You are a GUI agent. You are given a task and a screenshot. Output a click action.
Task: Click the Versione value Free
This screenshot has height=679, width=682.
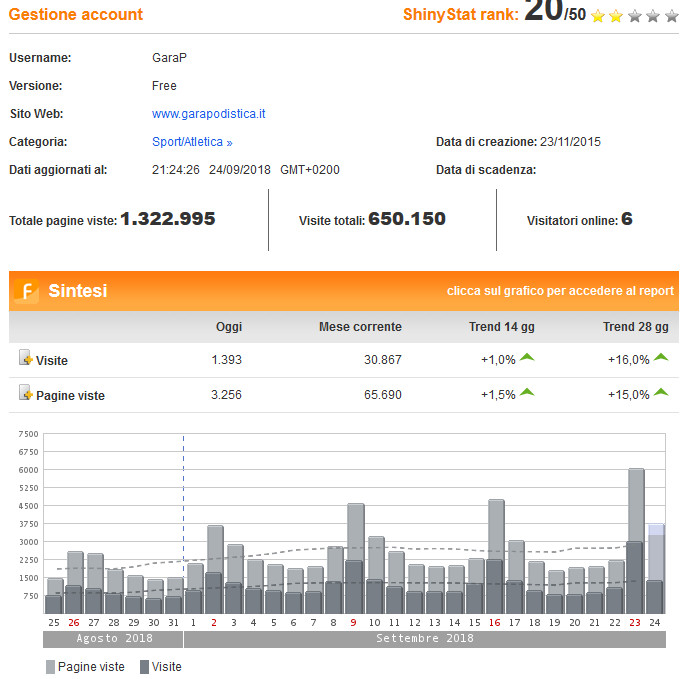pos(164,86)
